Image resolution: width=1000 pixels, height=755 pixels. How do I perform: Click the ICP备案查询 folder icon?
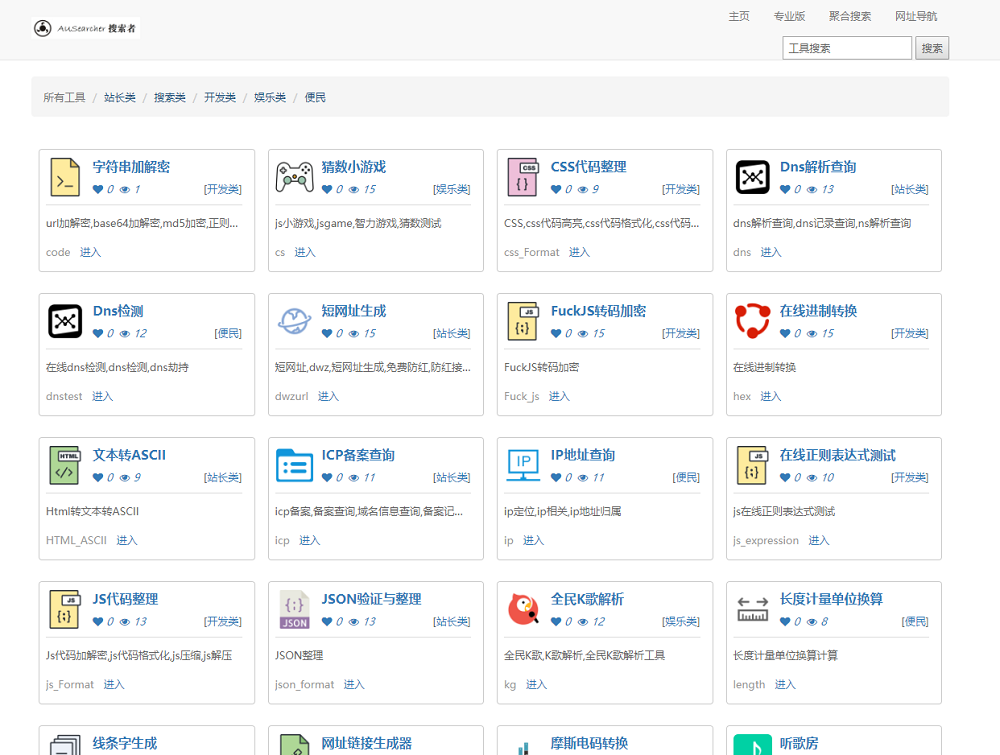tap(294, 465)
